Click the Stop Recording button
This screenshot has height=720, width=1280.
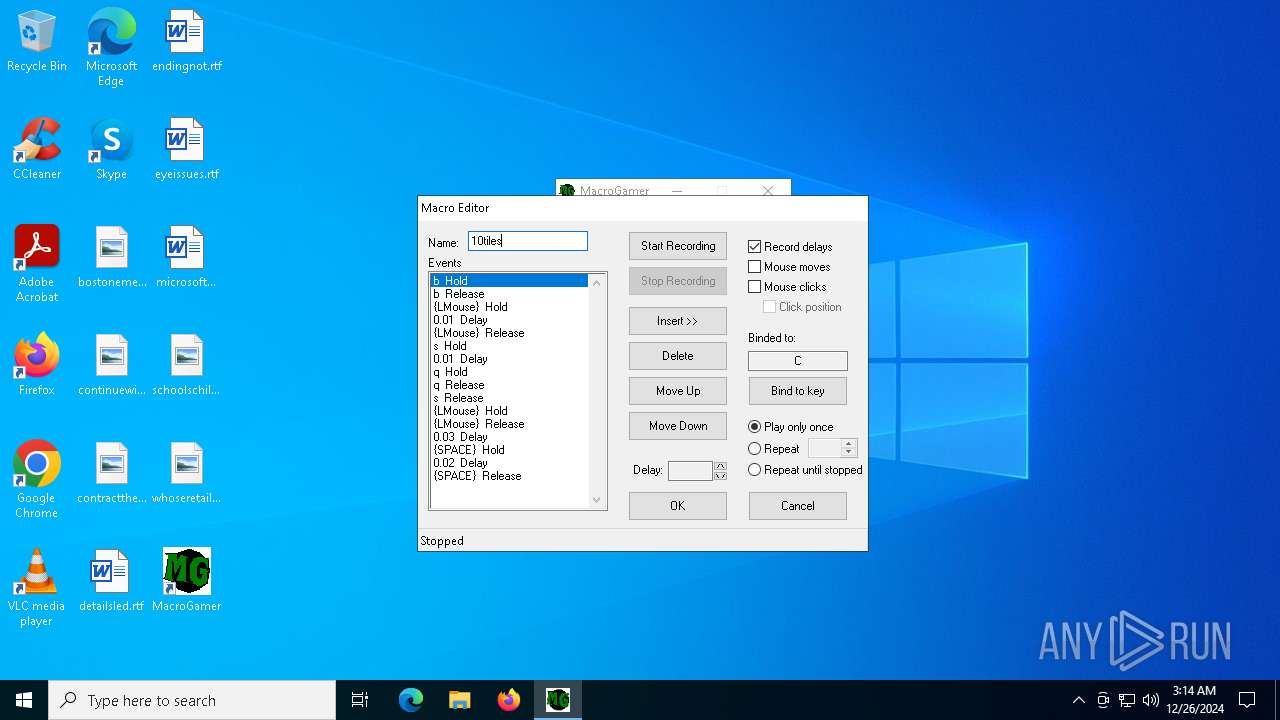pos(677,281)
